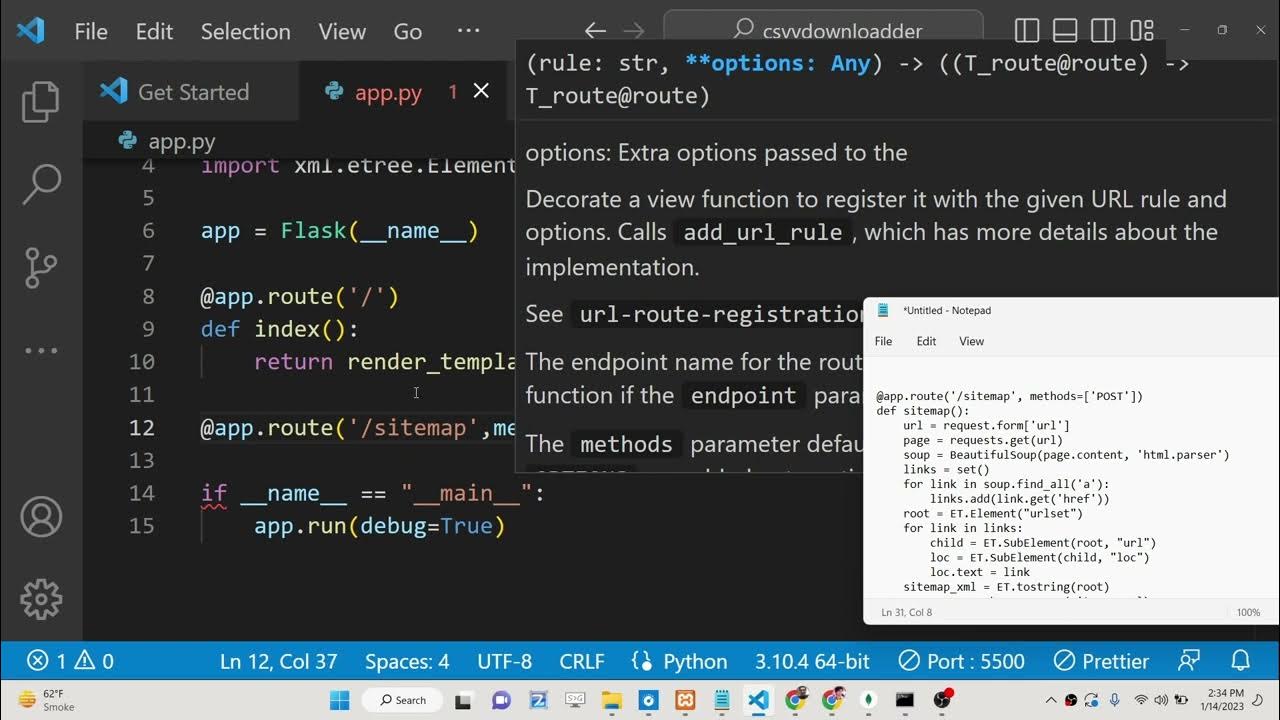
Task: Open the Selection menu
Action: (245, 31)
